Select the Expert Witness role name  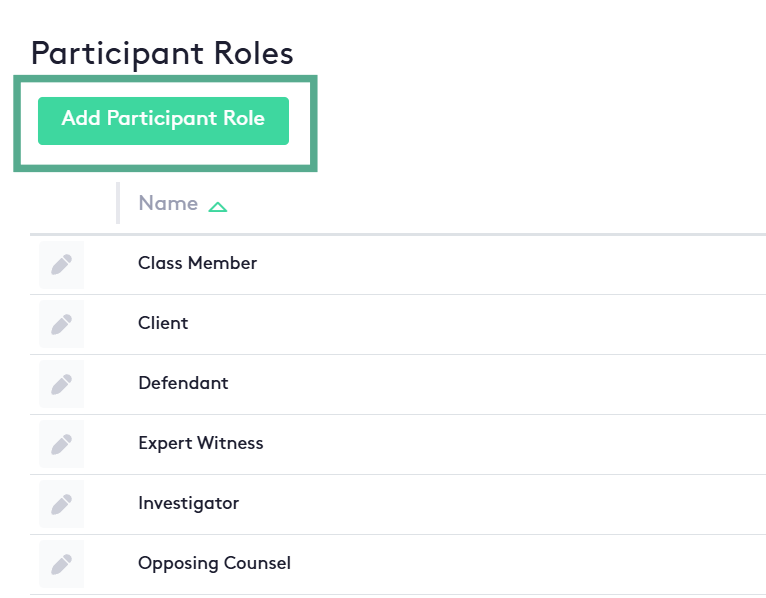point(200,444)
